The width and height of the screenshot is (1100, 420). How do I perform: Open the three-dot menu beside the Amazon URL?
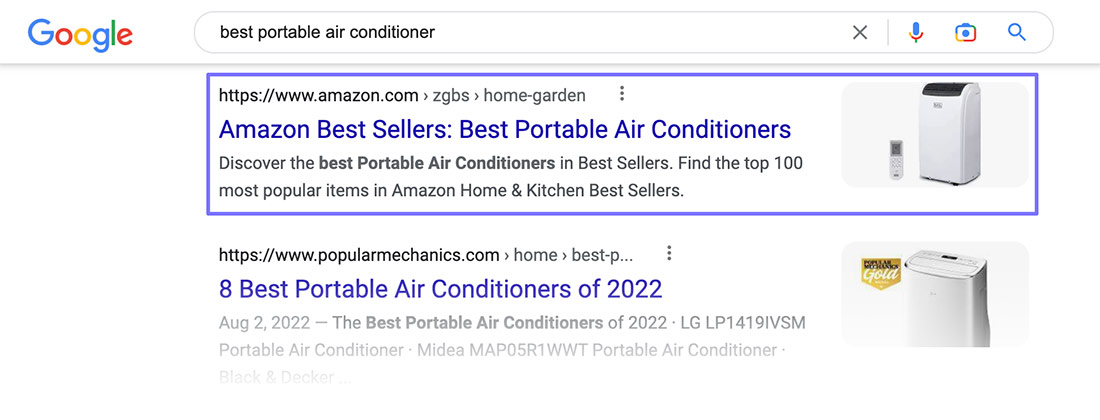622,94
